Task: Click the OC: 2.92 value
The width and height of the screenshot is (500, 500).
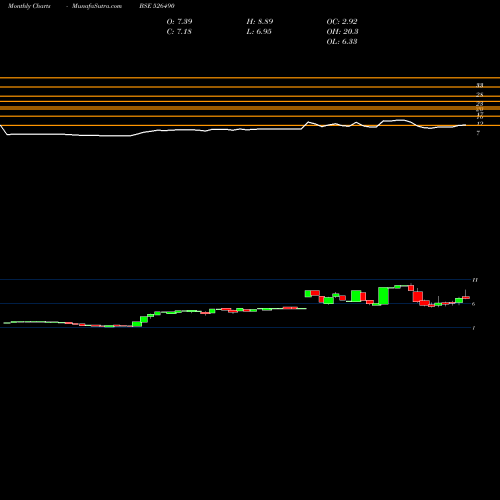Action: (x=342, y=22)
